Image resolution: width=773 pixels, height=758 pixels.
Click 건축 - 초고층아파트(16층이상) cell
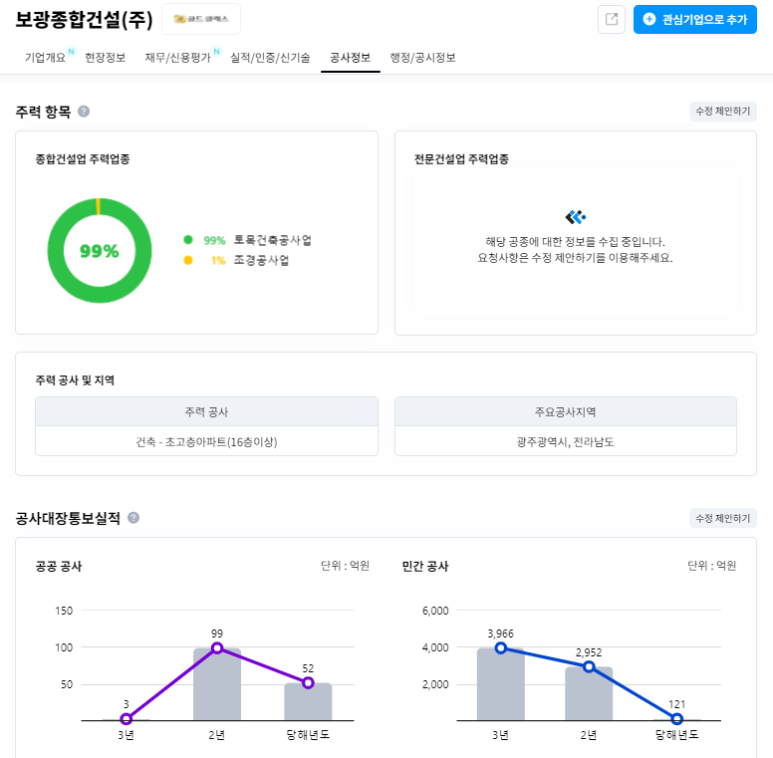[207, 442]
